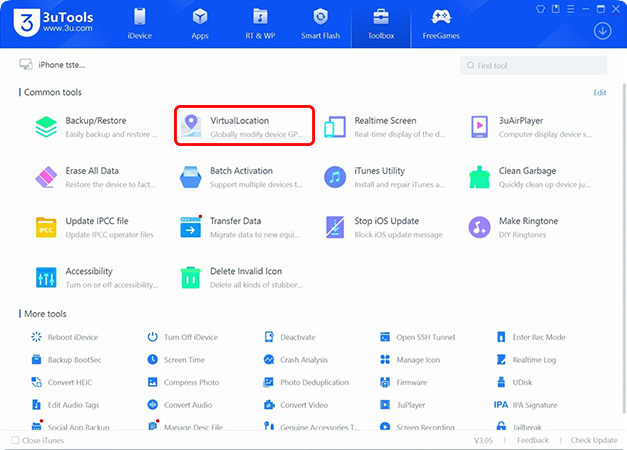
Task: Click the Convert Audio icon
Action: (x=152, y=404)
